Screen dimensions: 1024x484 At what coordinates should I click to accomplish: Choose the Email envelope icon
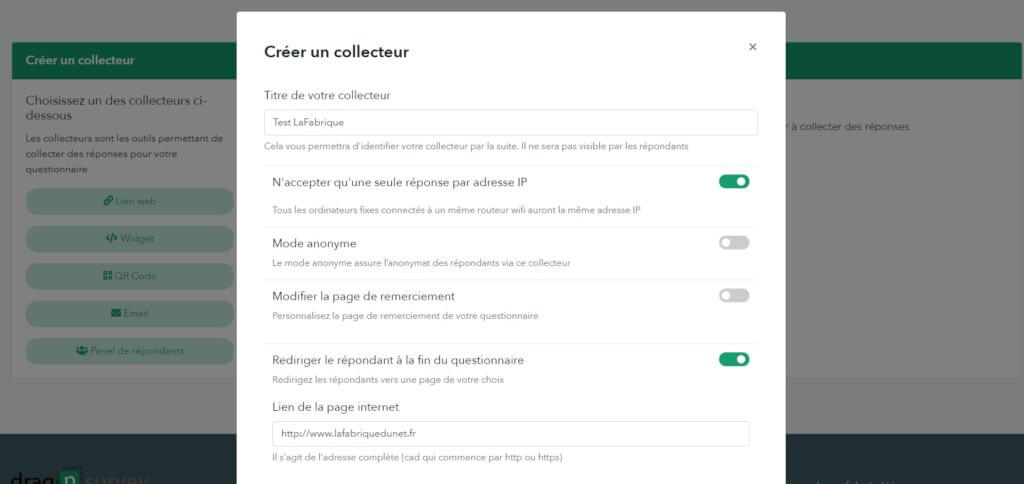point(116,313)
